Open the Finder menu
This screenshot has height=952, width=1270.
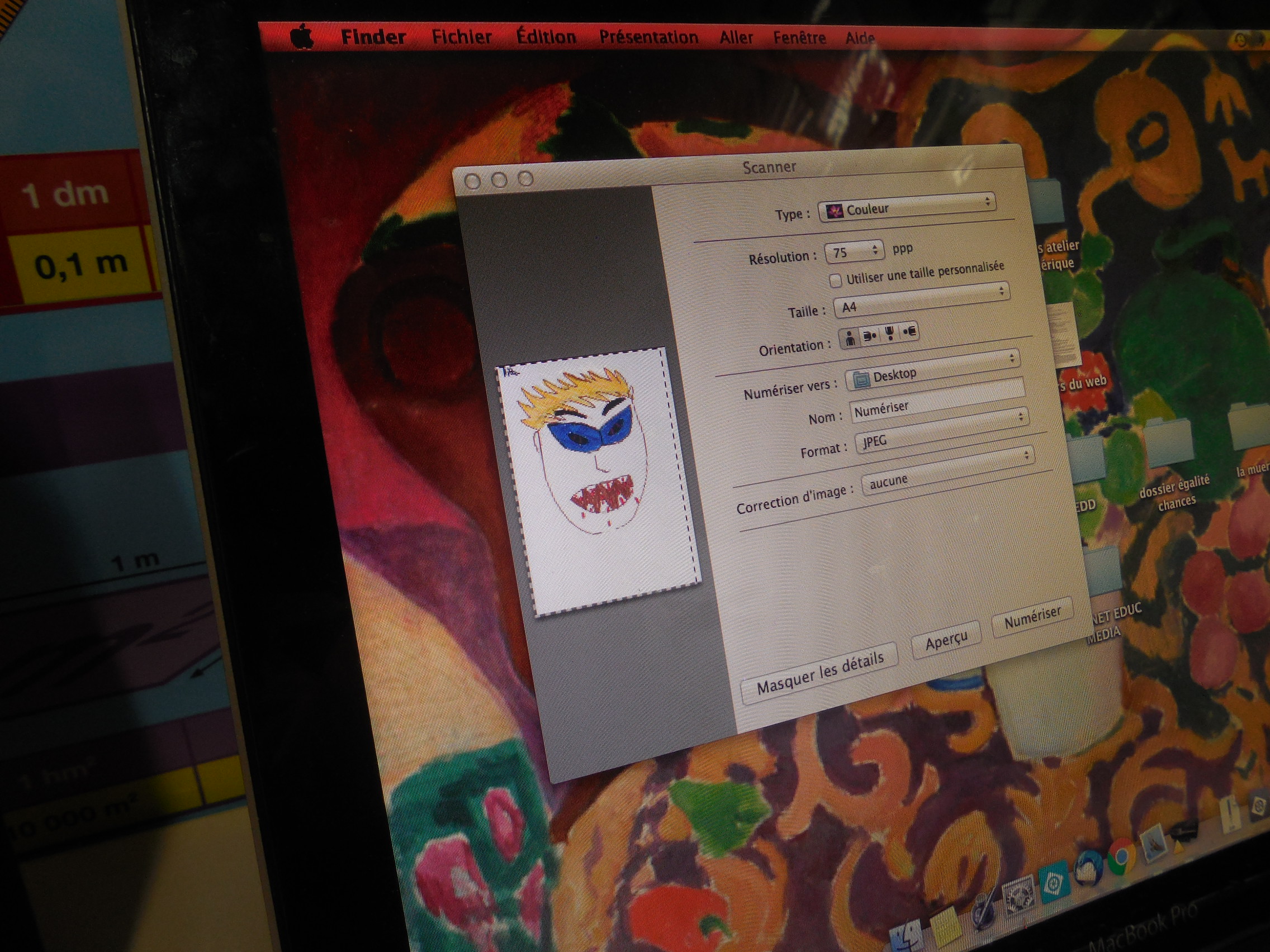373,38
